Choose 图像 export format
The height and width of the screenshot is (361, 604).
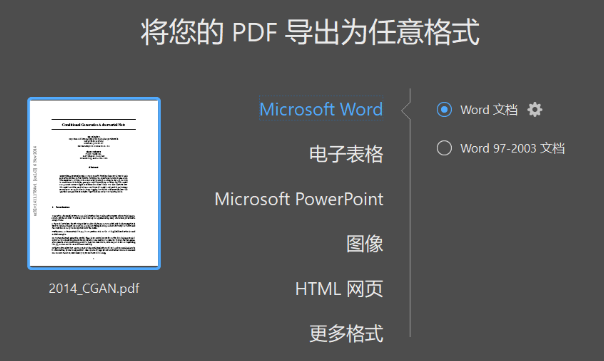tap(364, 244)
